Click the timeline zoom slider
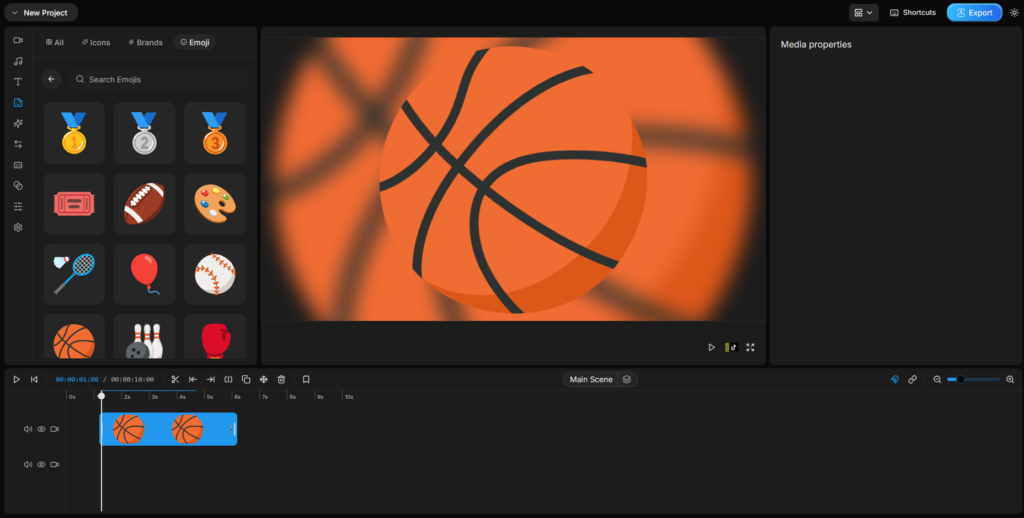Screen dimensions: 1024x518 973,379
